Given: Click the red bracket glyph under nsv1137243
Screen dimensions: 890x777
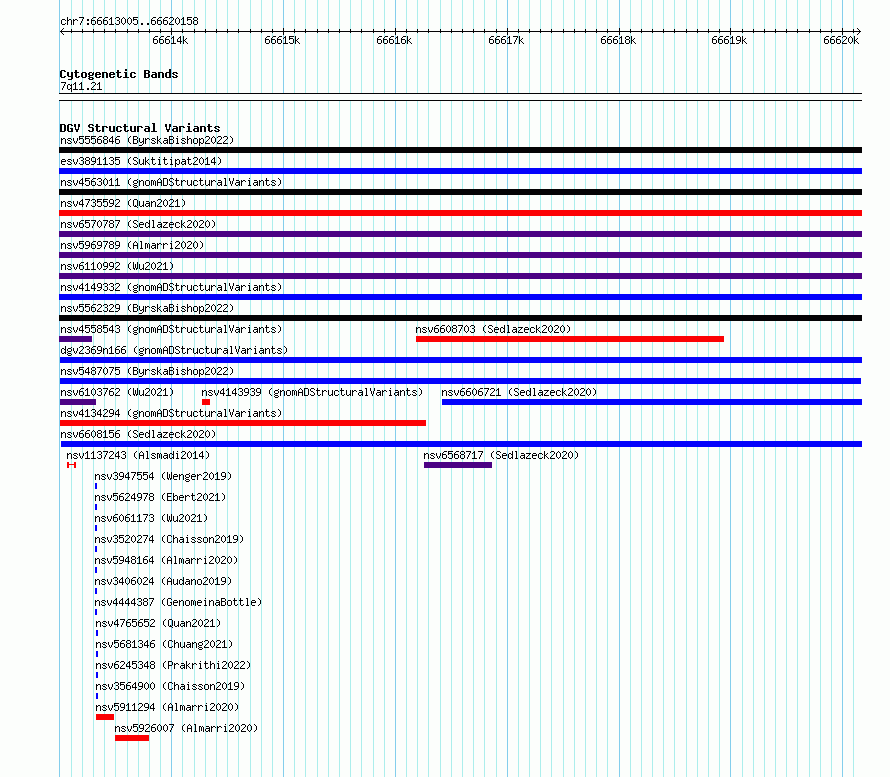Looking at the screenshot, I should pyautogui.click(x=72, y=465).
